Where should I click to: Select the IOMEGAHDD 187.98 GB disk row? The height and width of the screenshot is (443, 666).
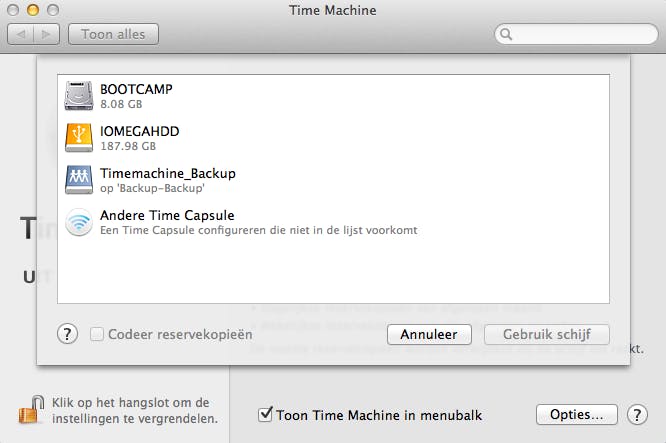click(x=300, y=137)
